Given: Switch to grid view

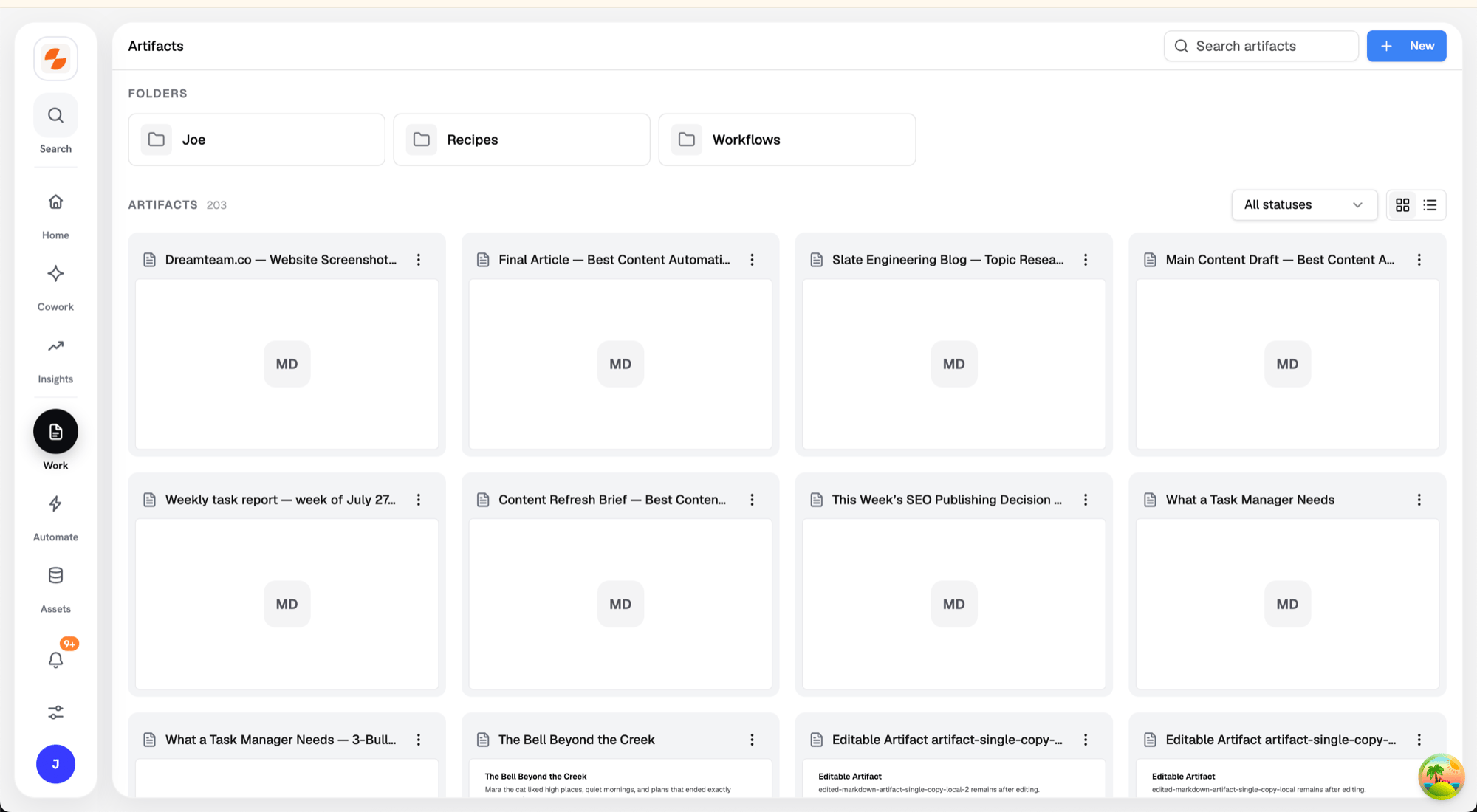Looking at the screenshot, I should [x=1402, y=205].
